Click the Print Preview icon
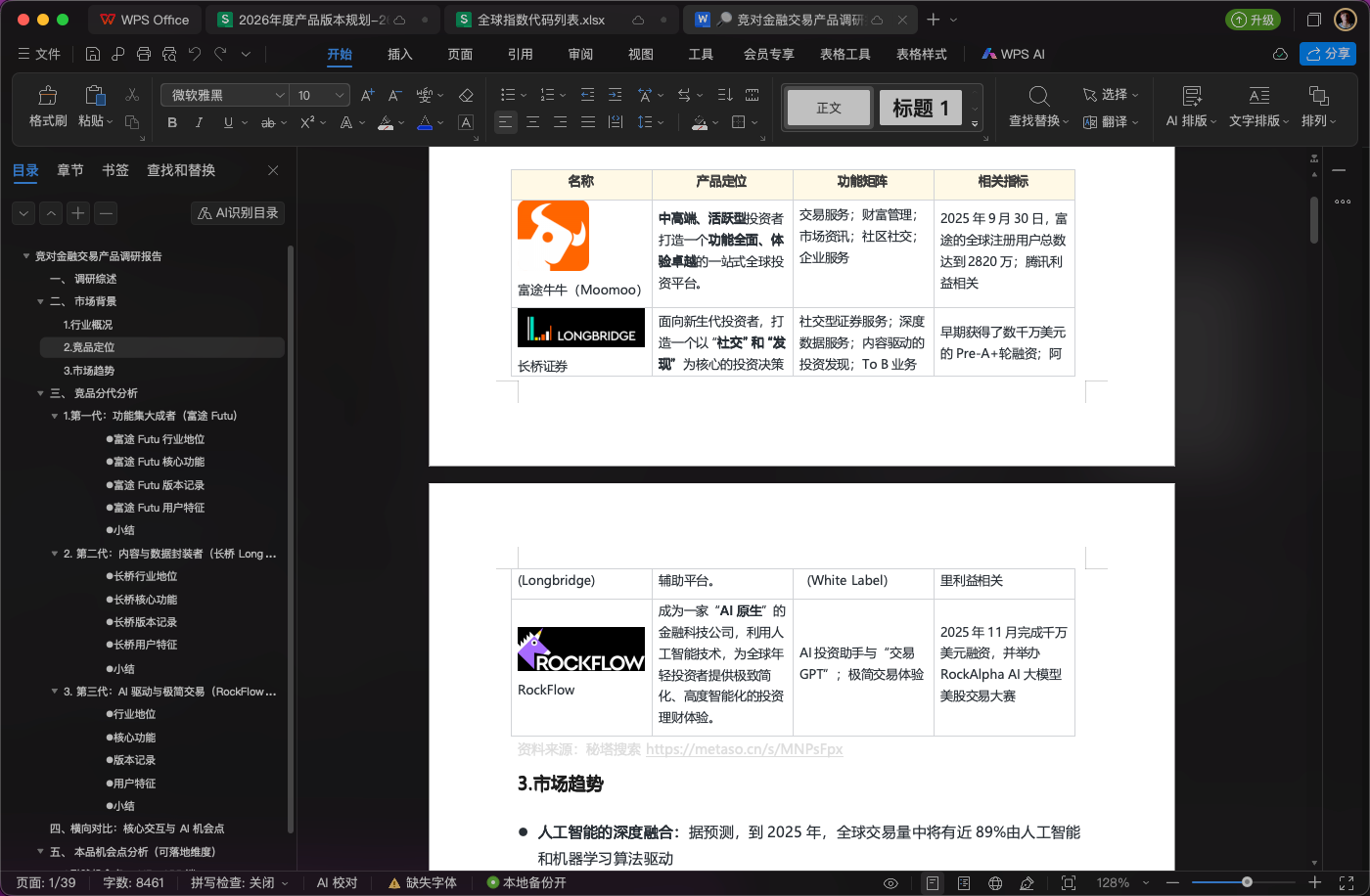 click(169, 54)
